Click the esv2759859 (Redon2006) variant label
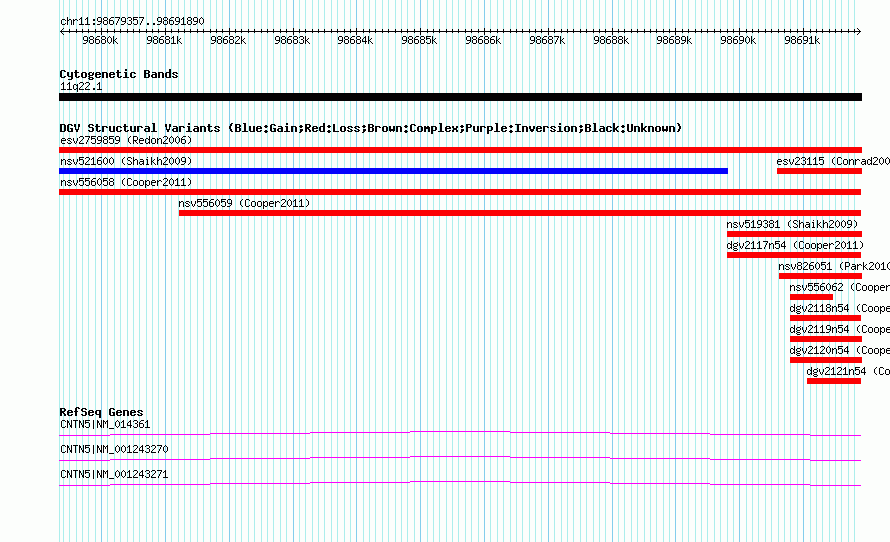The height and width of the screenshot is (542, 890). 126,140
